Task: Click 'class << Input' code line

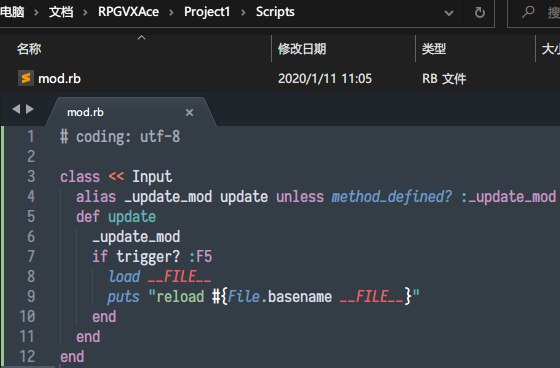Action: click(x=116, y=177)
